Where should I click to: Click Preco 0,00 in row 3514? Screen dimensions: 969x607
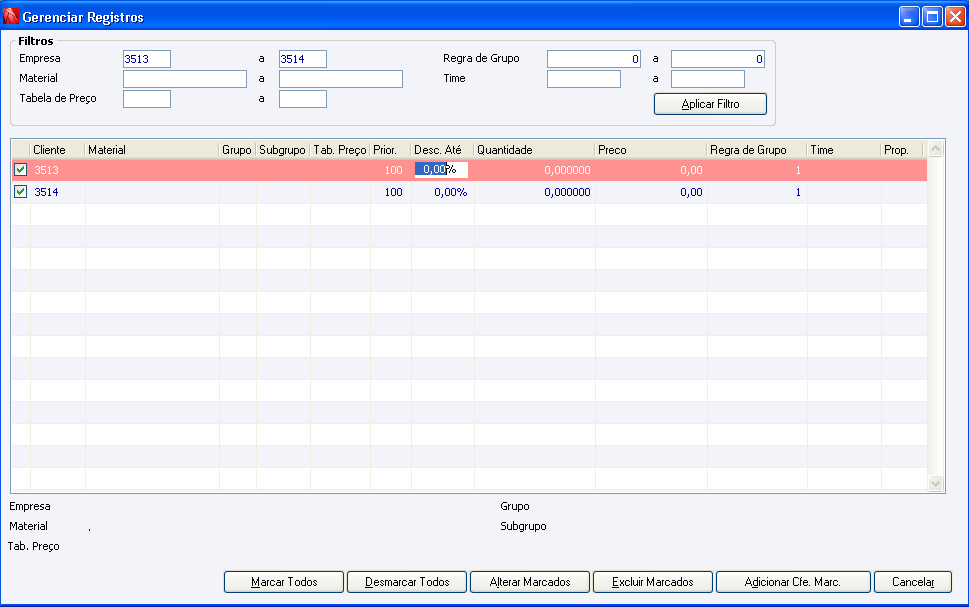(692, 192)
